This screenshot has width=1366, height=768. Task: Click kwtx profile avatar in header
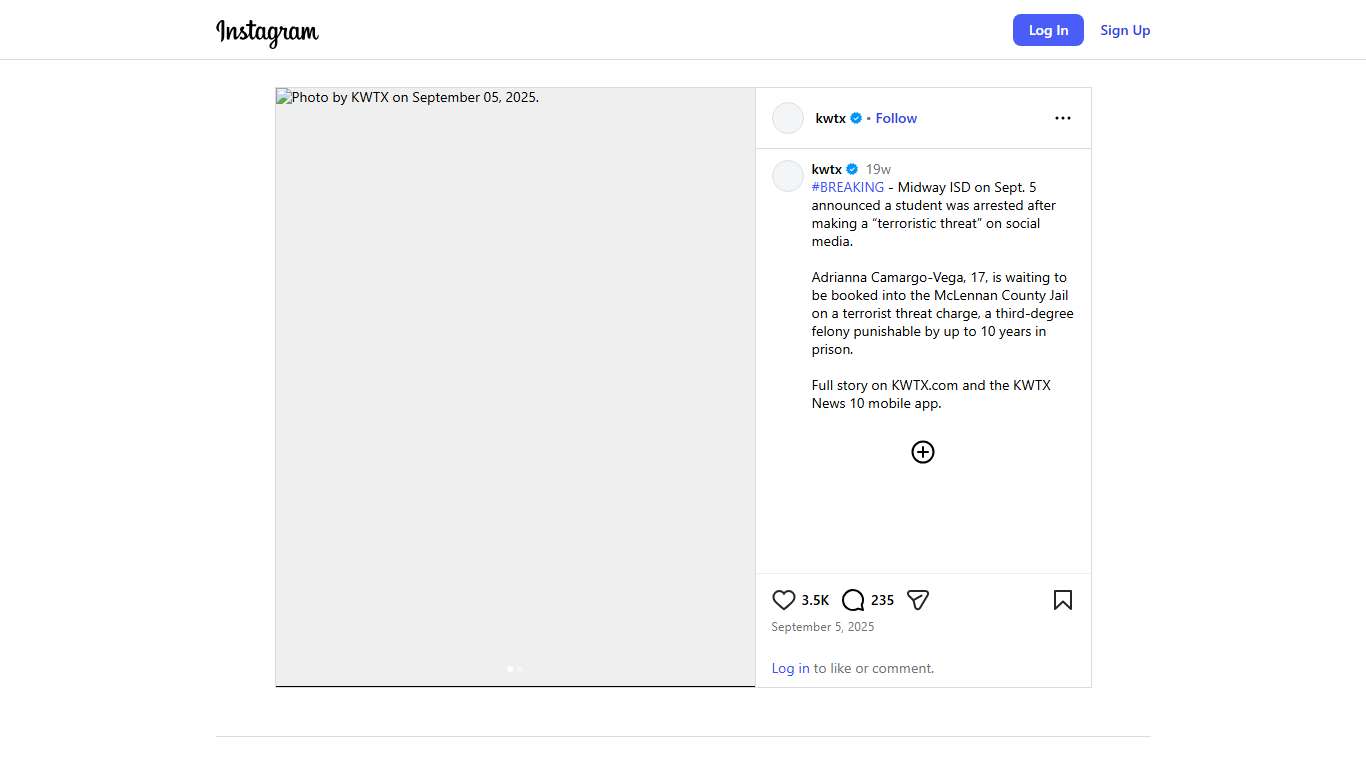click(788, 118)
